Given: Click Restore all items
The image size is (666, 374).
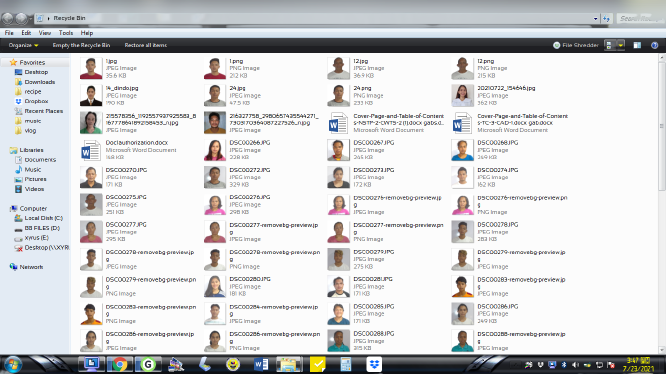Looking at the screenshot, I should pyautogui.click(x=146, y=45).
